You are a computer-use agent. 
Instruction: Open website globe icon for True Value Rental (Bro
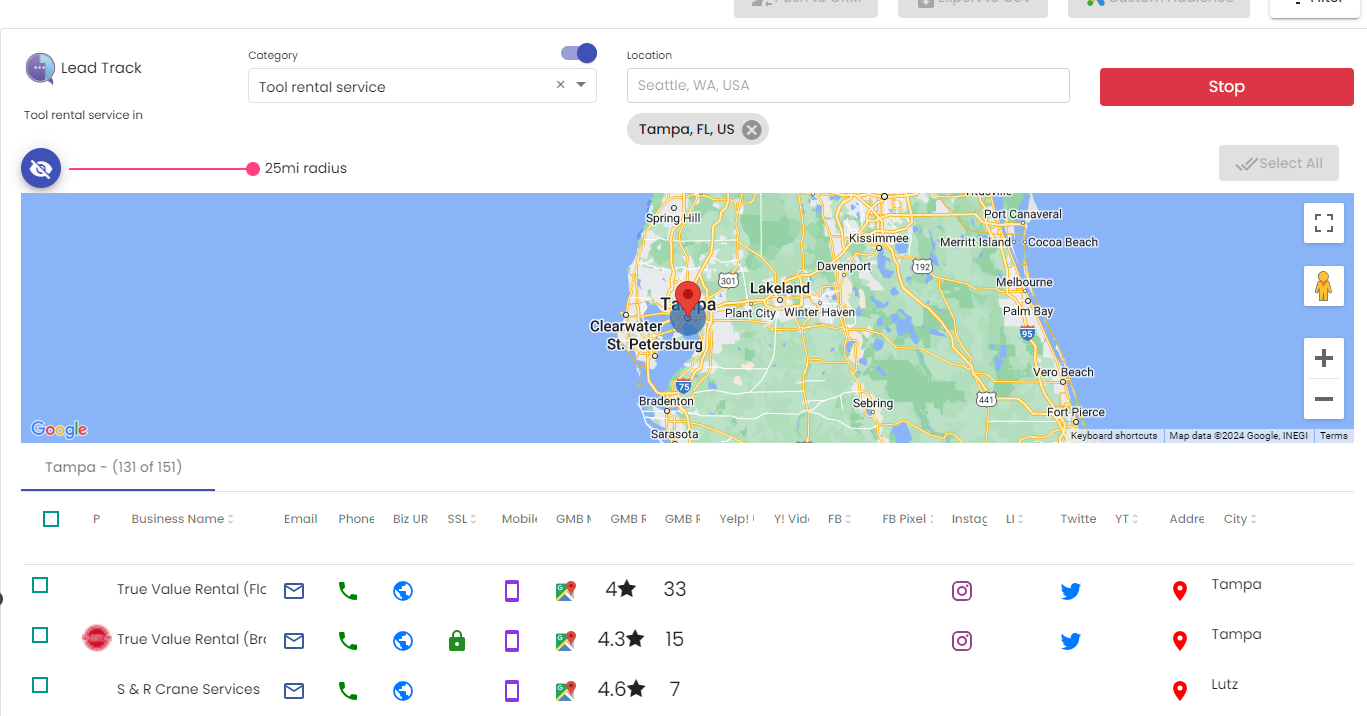point(403,641)
